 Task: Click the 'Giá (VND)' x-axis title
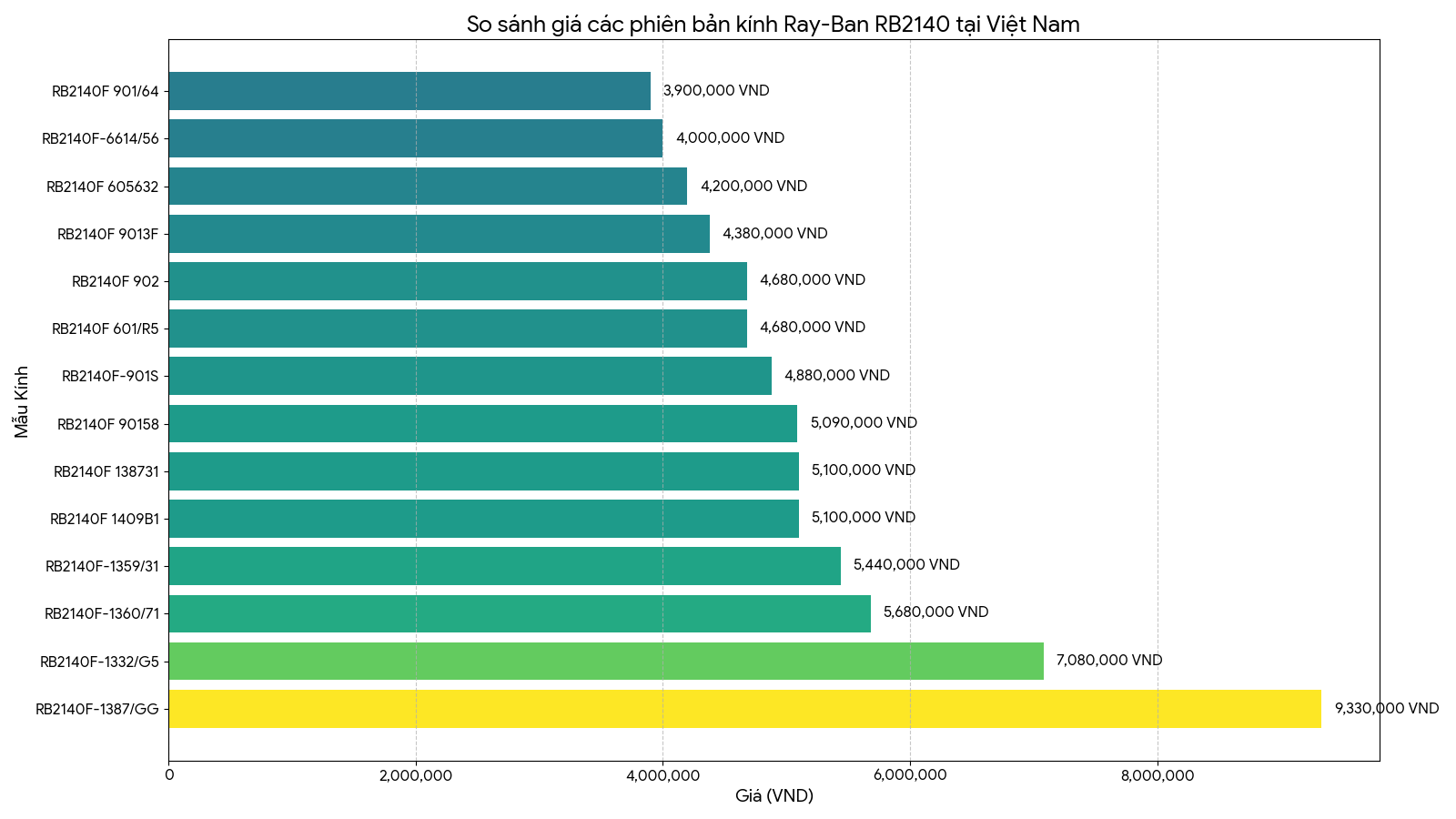pyautogui.click(x=773, y=796)
